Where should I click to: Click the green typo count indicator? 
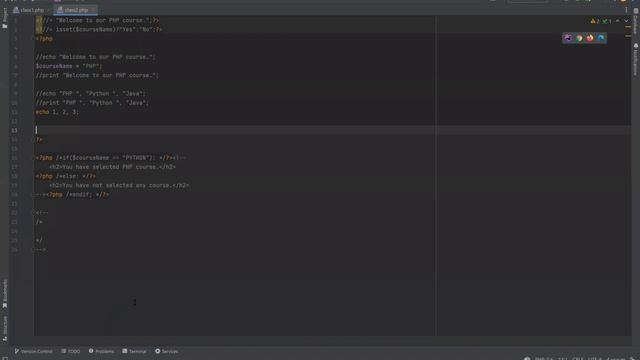click(607, 21)
